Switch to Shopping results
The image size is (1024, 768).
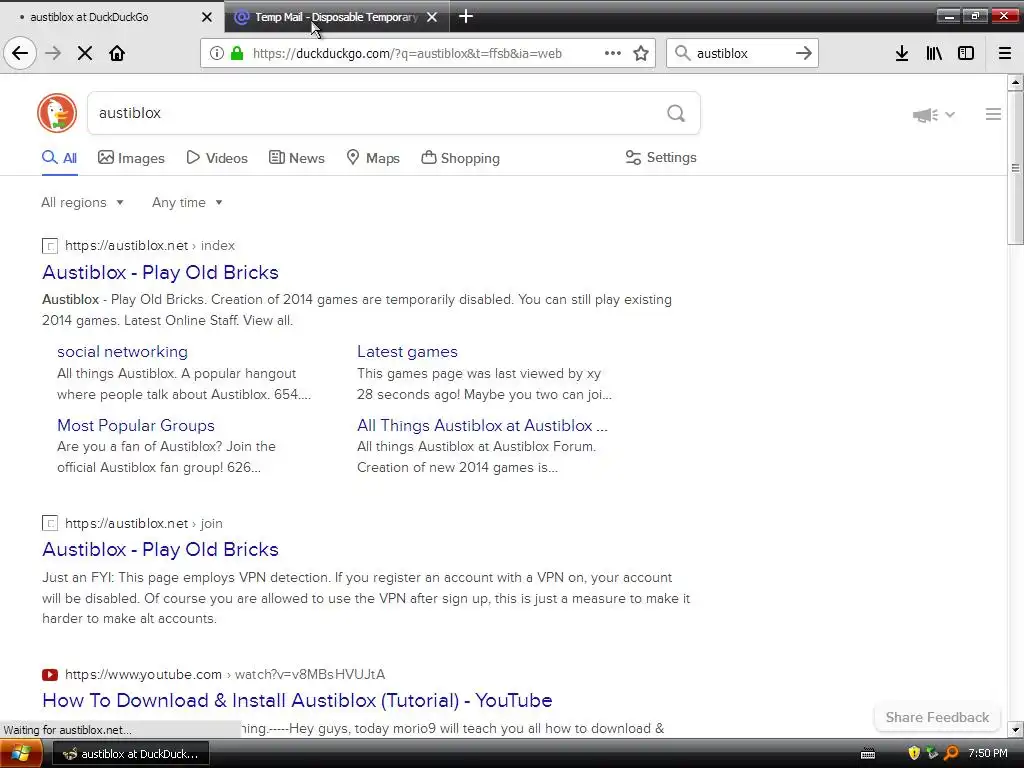(460, 158)
